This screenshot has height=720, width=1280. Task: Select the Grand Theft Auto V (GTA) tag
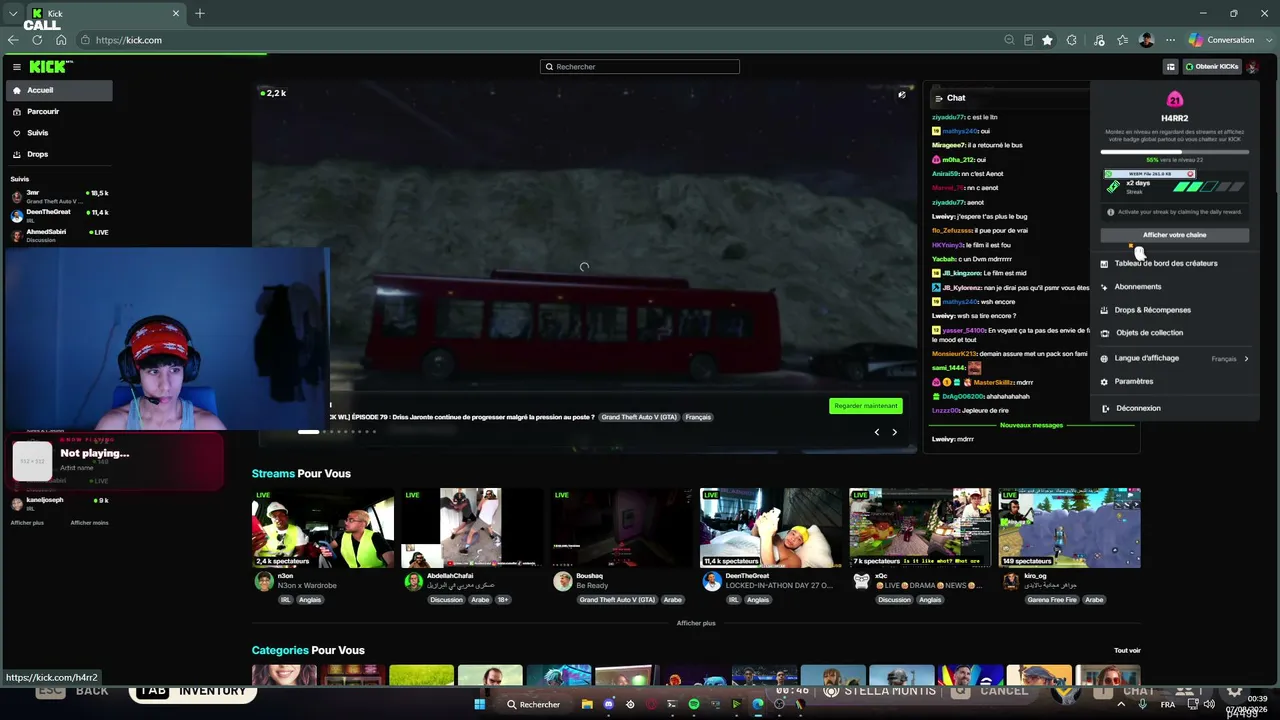(x=638, y=417)
